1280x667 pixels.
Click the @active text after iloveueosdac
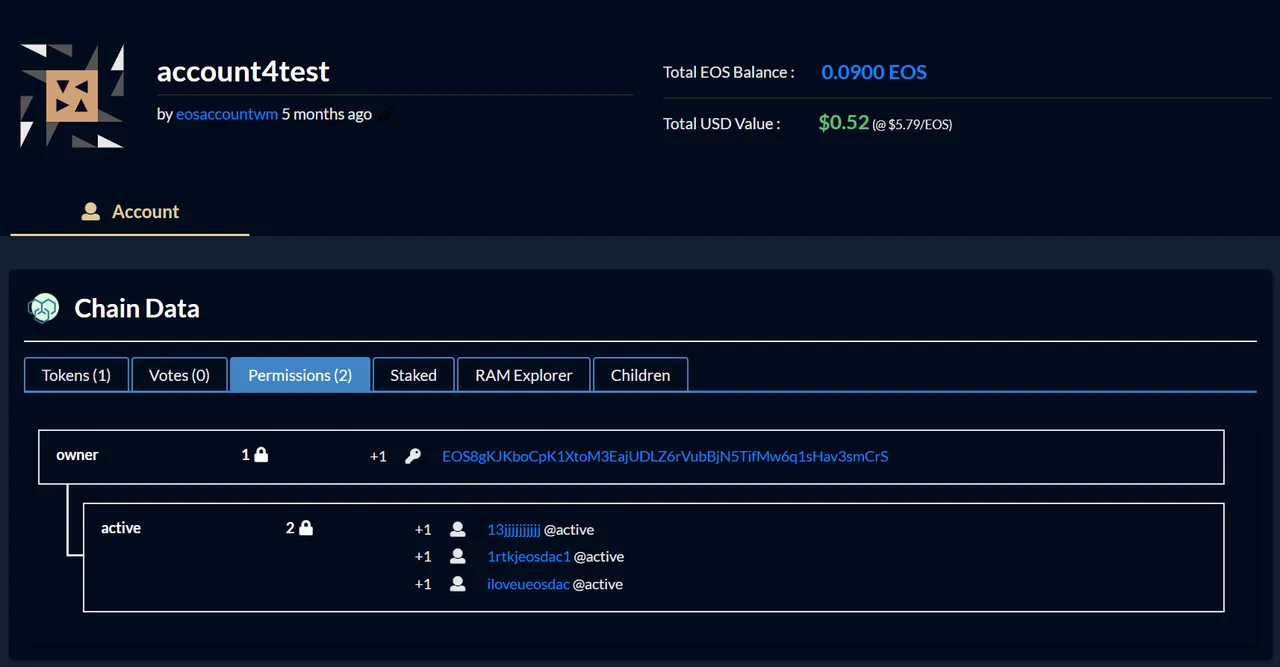tap(598, 584)
